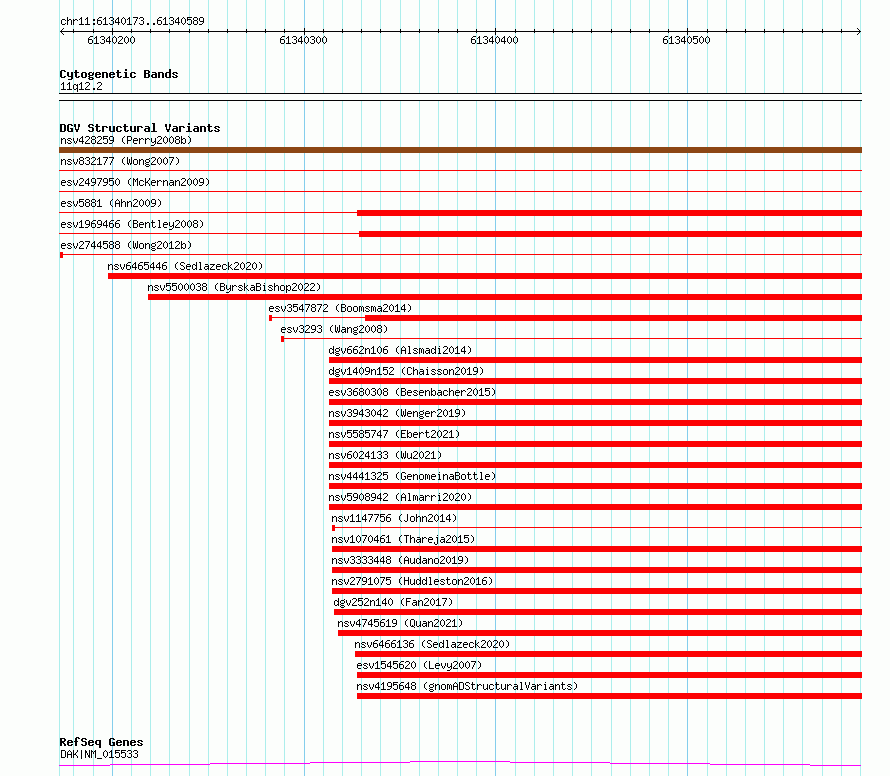Open nsv6465446 (Sedlazeck2020) variant details
Image resolution: width=890 pixels, height=776 pixels.
click(x=185, y=266)
